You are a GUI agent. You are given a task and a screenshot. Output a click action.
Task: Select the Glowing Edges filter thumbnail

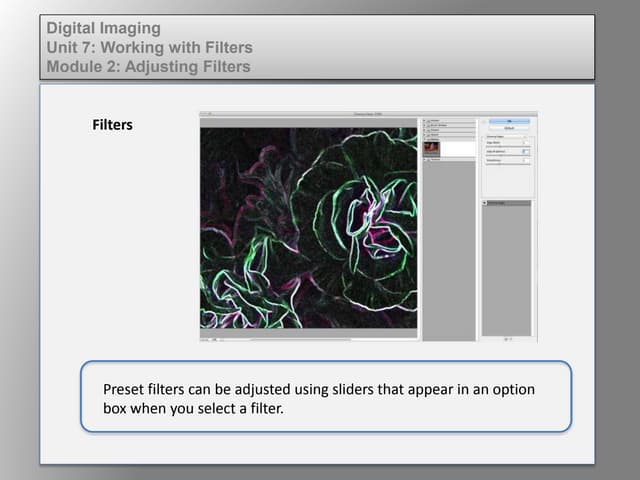tap(432, 149)
